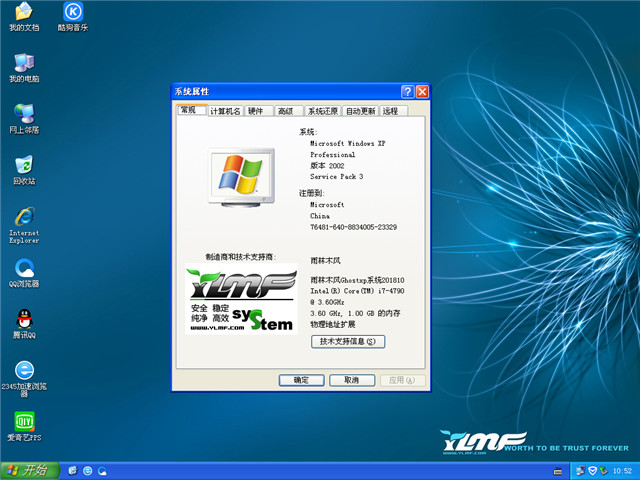
Task: Click the 物理地址扩展 text
Action: click(x=333, y=324)
